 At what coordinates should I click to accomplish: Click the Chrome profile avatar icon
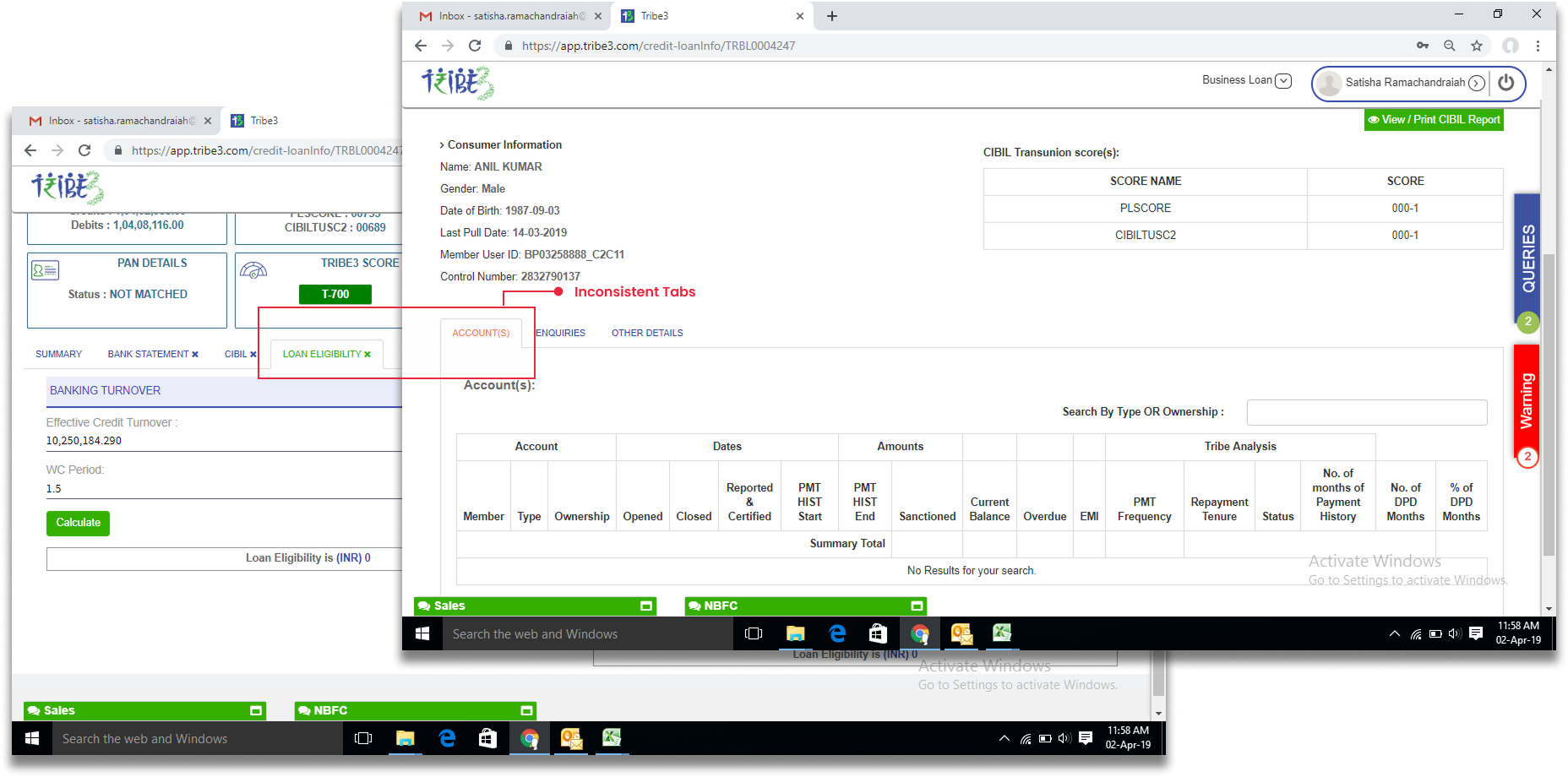1511,46
